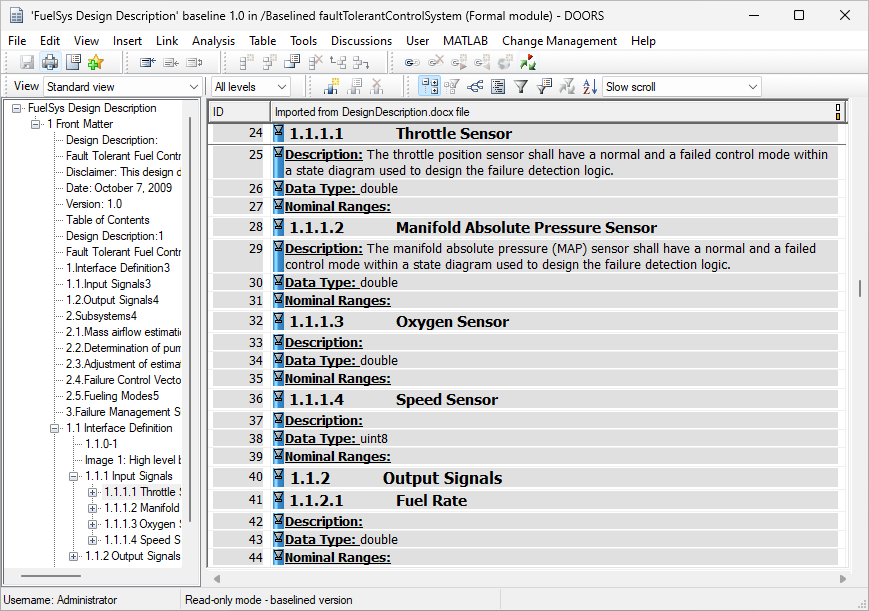Click the exclusive edit mode icon
The height and width of the screenshot is (611, 869).
click(147, 63)
